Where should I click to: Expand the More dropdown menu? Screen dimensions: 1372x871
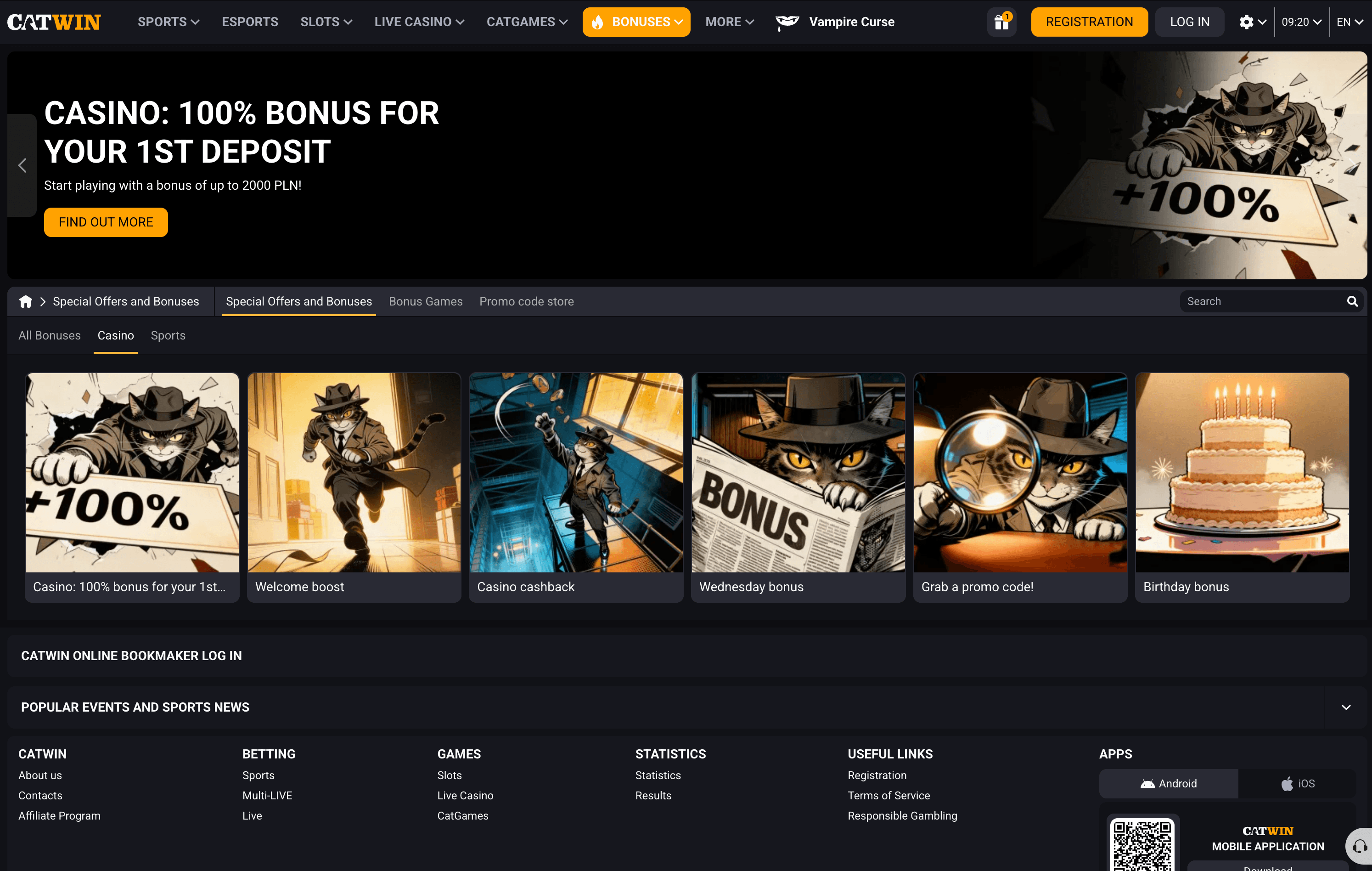tap(730, 22)
